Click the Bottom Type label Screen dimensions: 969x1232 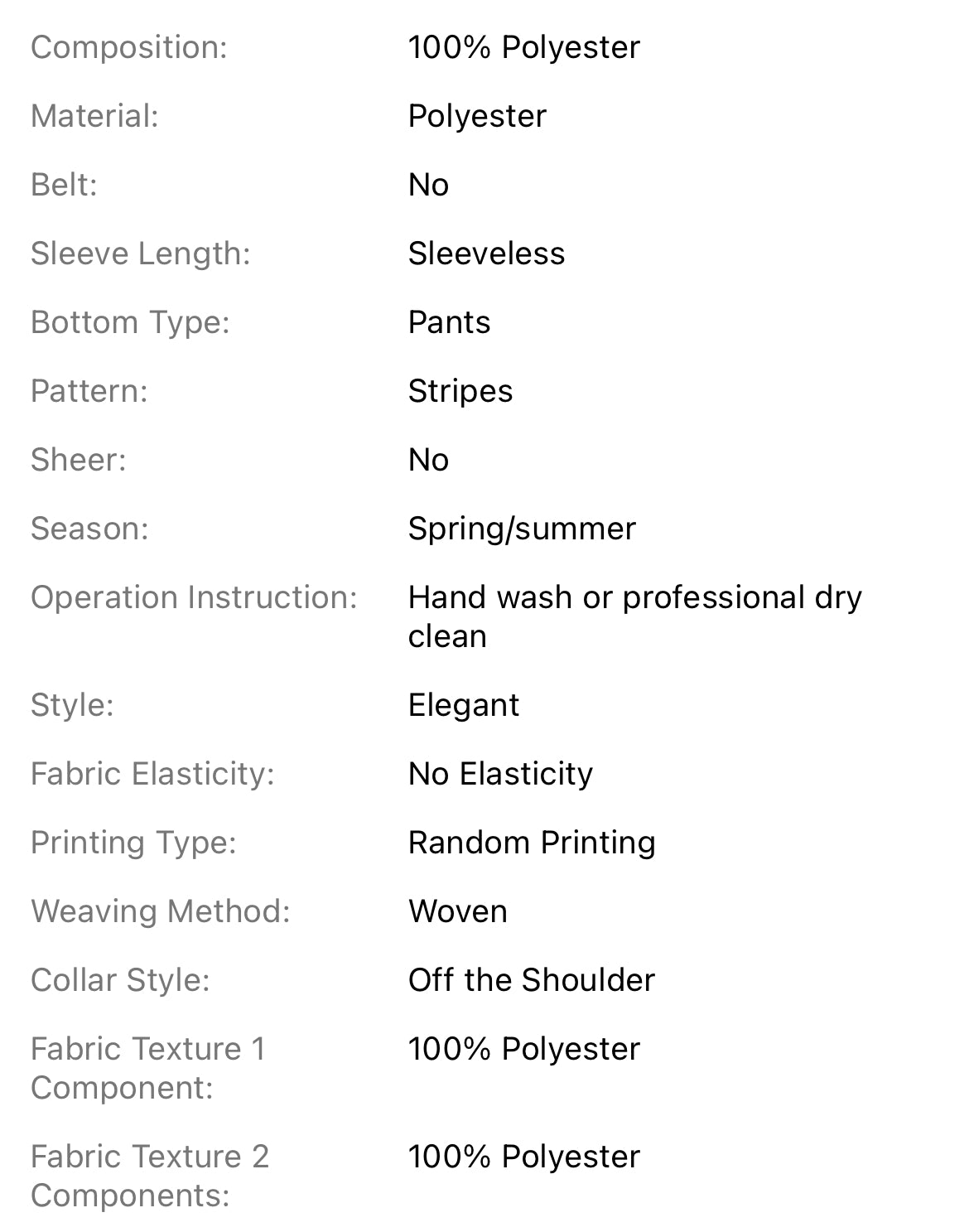pyautogui.click(x=130, y=322)
